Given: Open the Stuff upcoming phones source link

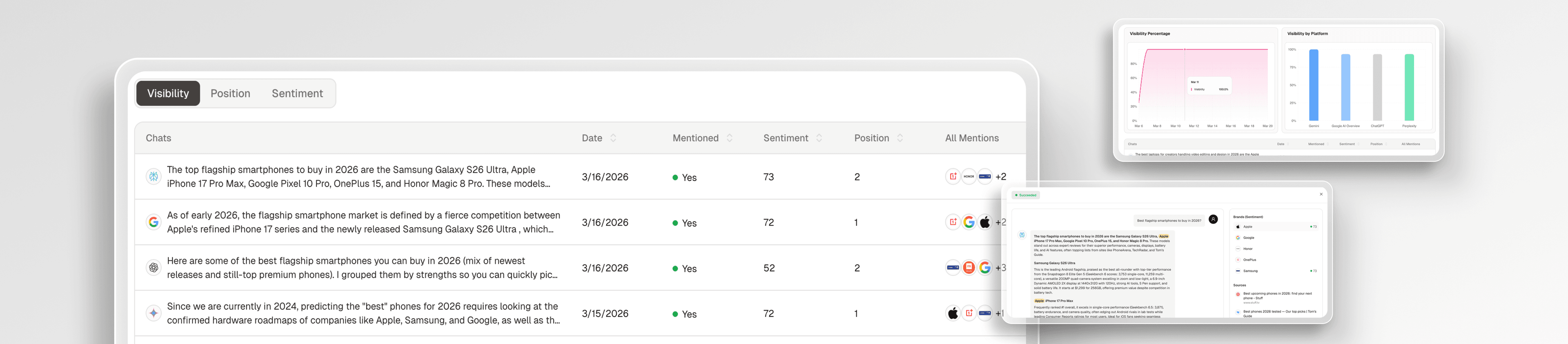Looking at the screenshot, I should coord(1277,295).
